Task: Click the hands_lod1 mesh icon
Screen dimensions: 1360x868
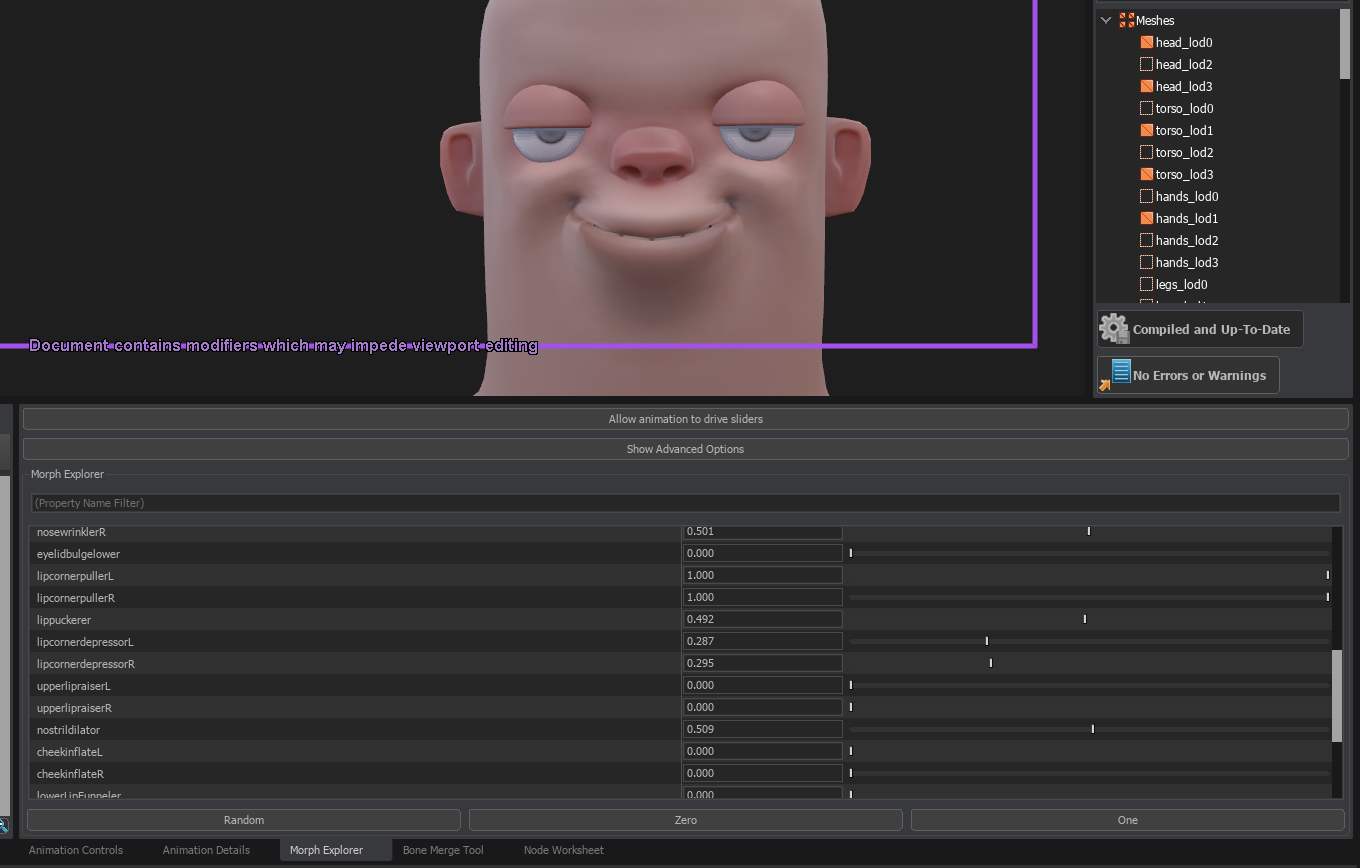Action: [x=1146, y=218]
